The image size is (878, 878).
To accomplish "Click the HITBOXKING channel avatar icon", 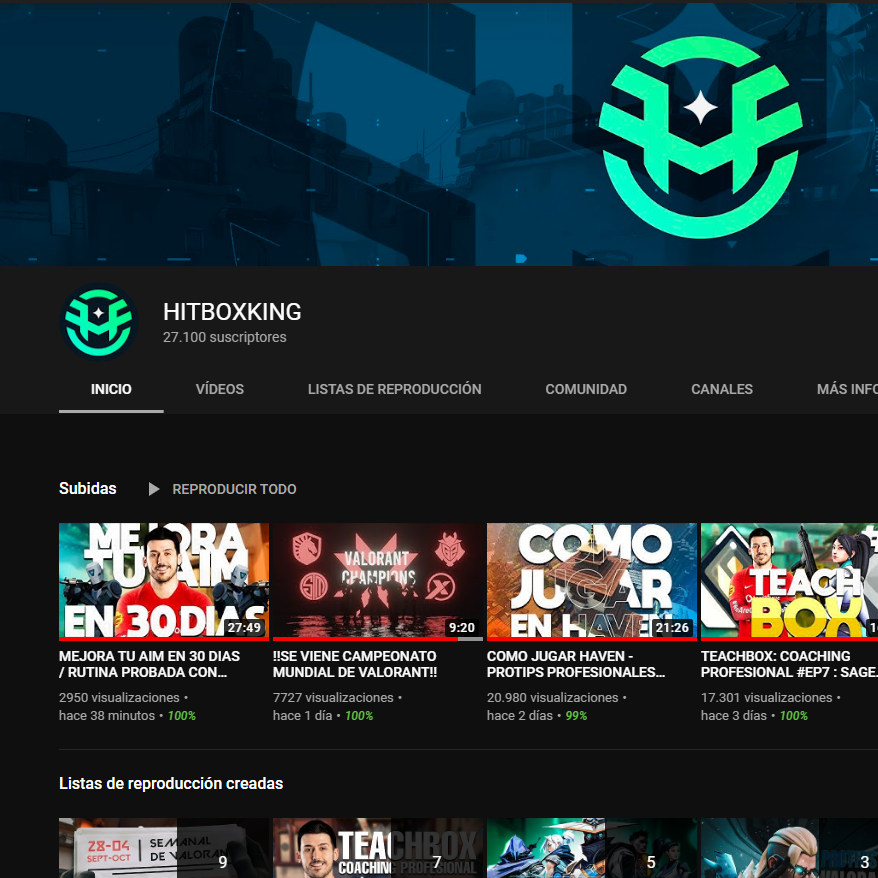I will click(99, 321).
